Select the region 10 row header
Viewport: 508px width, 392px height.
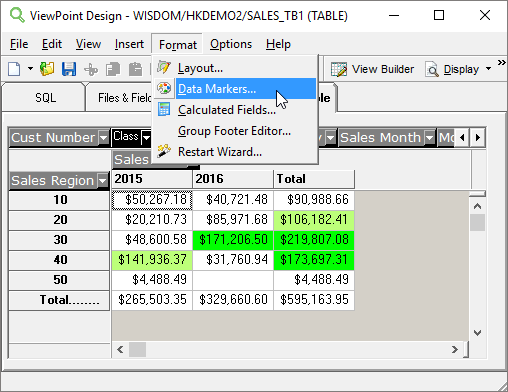(x=59, y=200)
